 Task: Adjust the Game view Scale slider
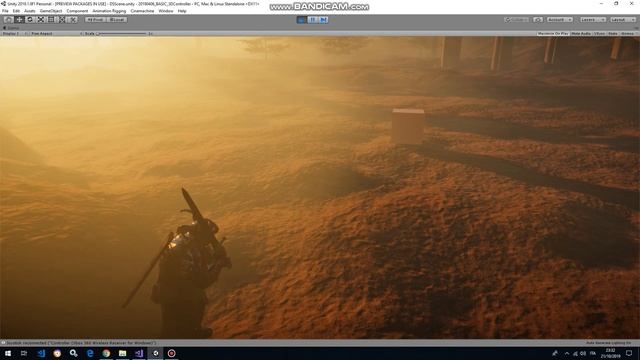tap(122, 33)
